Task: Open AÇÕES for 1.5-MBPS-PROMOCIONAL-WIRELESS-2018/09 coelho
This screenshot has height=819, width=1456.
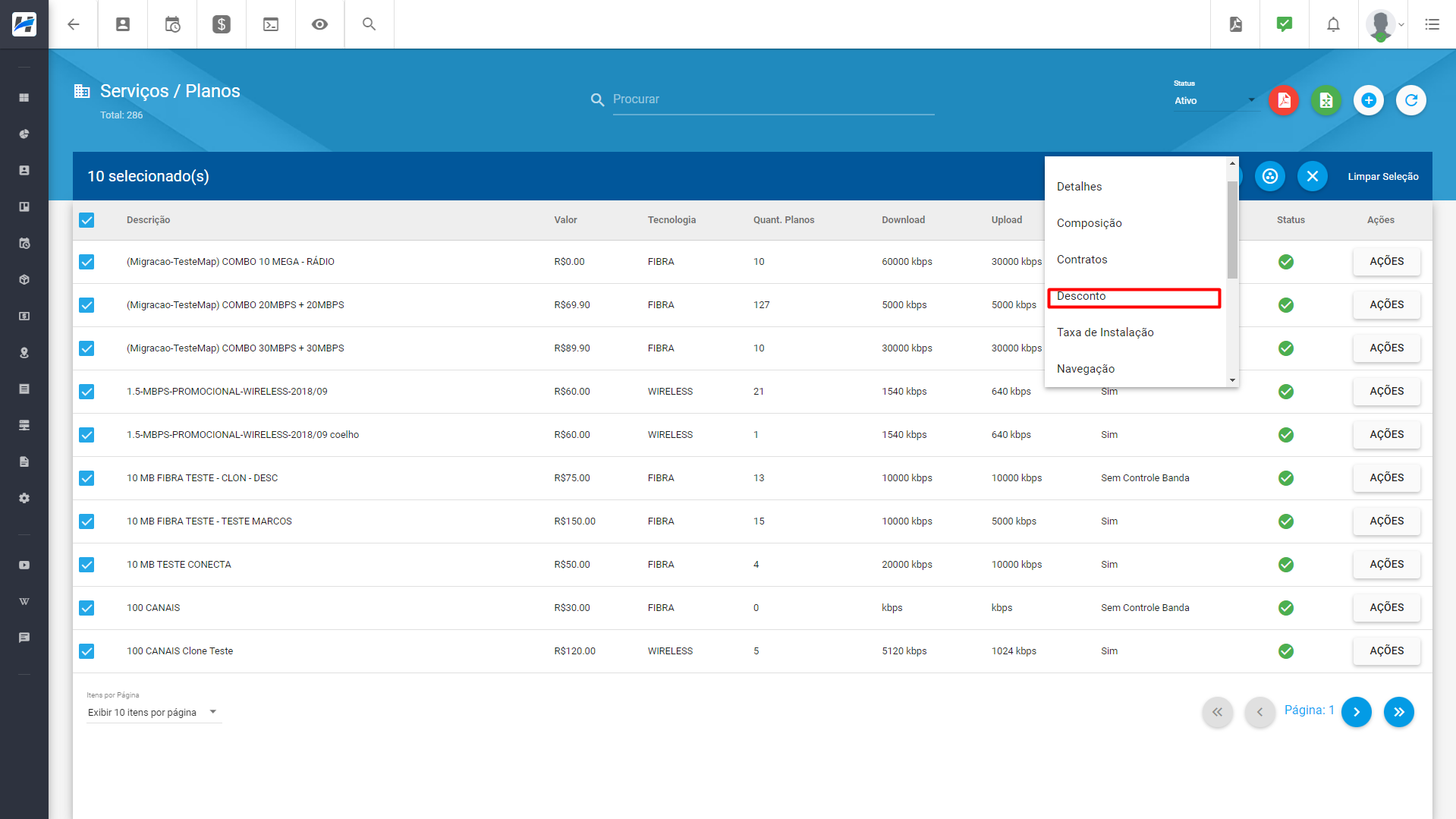Action: click(x=1386, y=434)
